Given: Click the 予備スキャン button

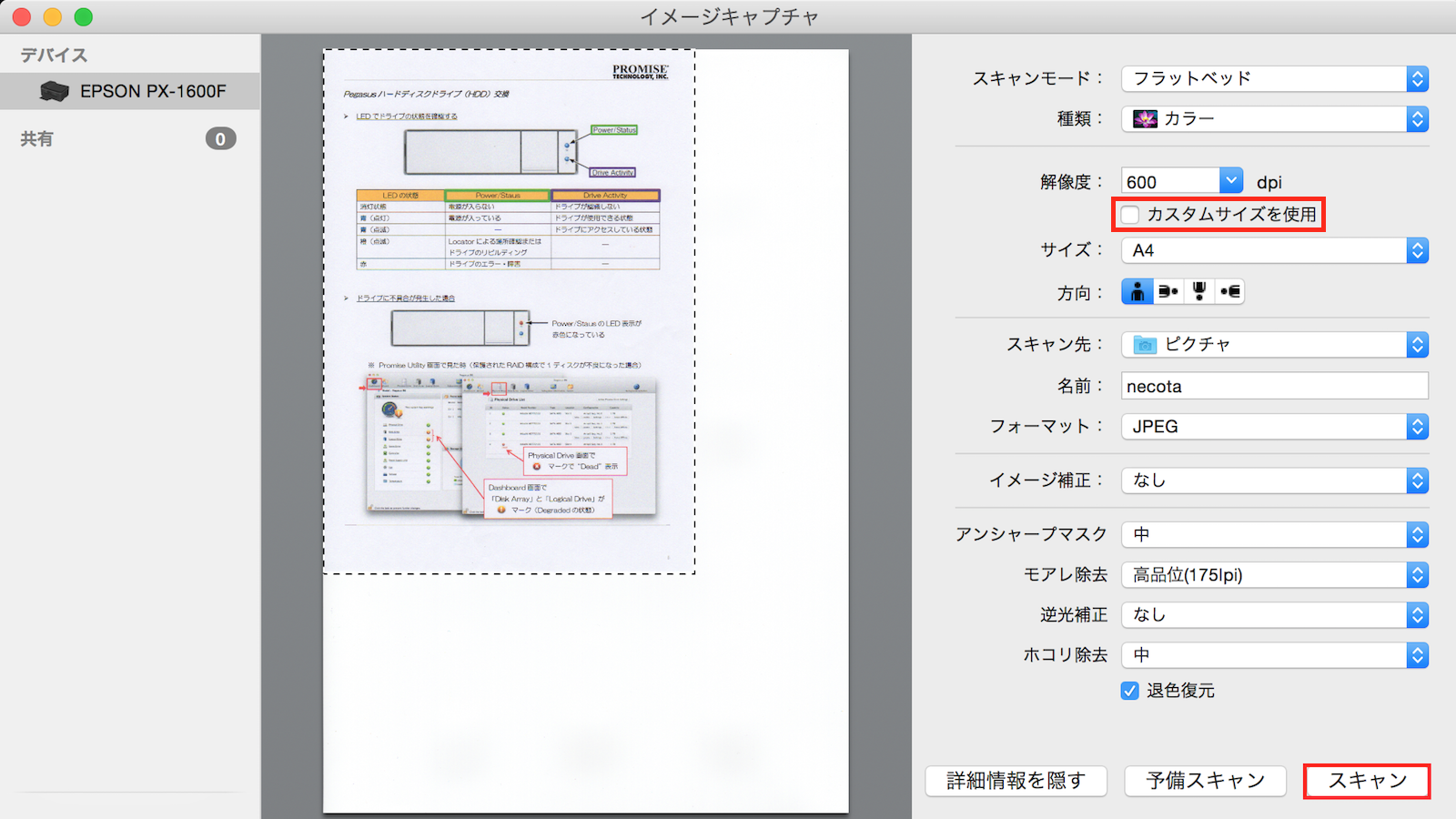Looking at the screenshot, I should [x=1205, y=781].
